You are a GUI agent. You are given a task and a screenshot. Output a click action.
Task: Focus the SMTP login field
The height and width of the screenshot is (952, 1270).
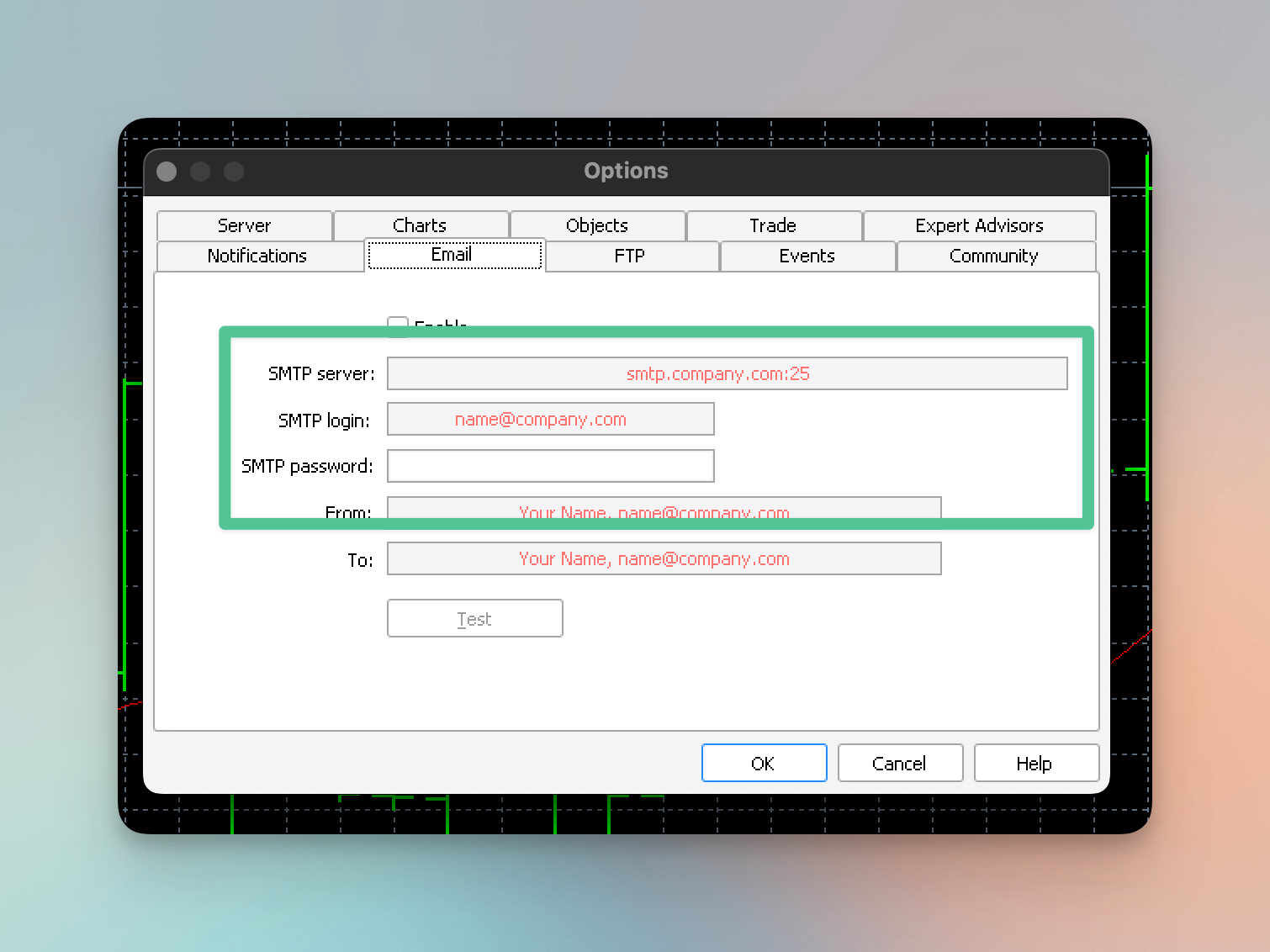(x=550, y=419)
